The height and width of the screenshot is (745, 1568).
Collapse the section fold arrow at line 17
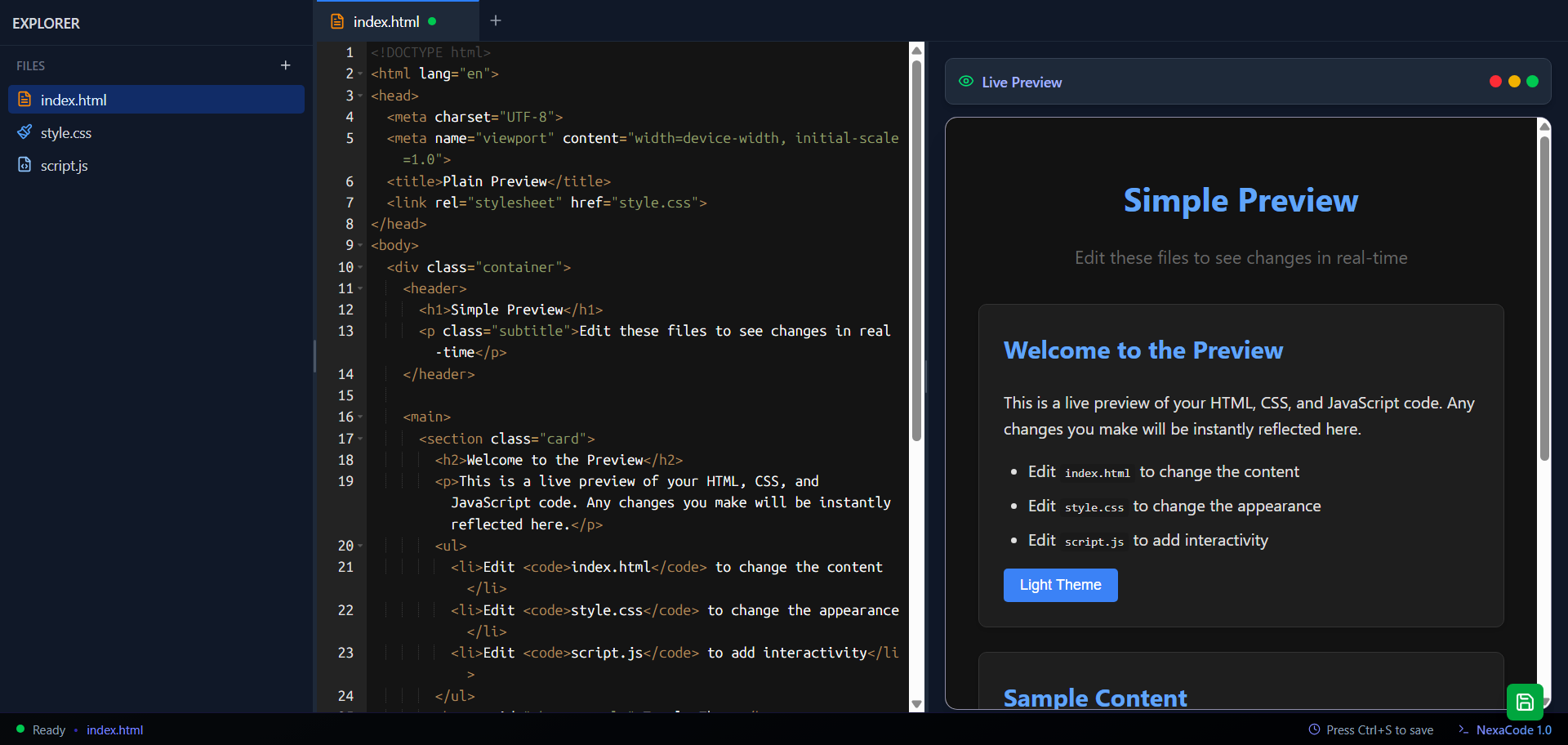(x=360, y=439)
